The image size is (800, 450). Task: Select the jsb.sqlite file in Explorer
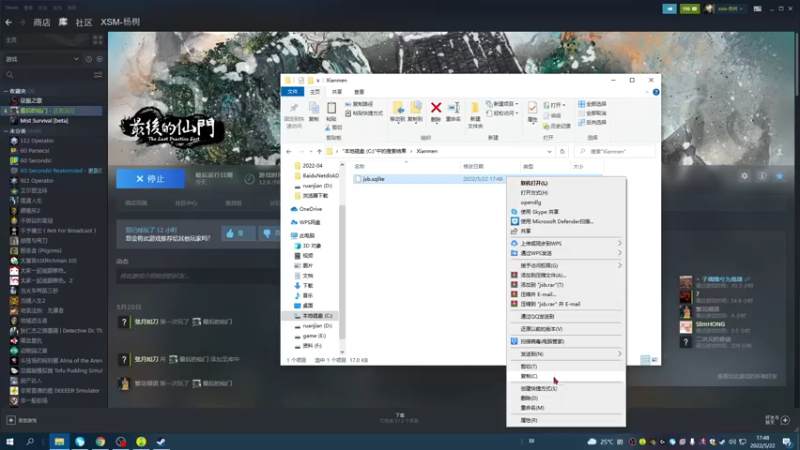373,179
